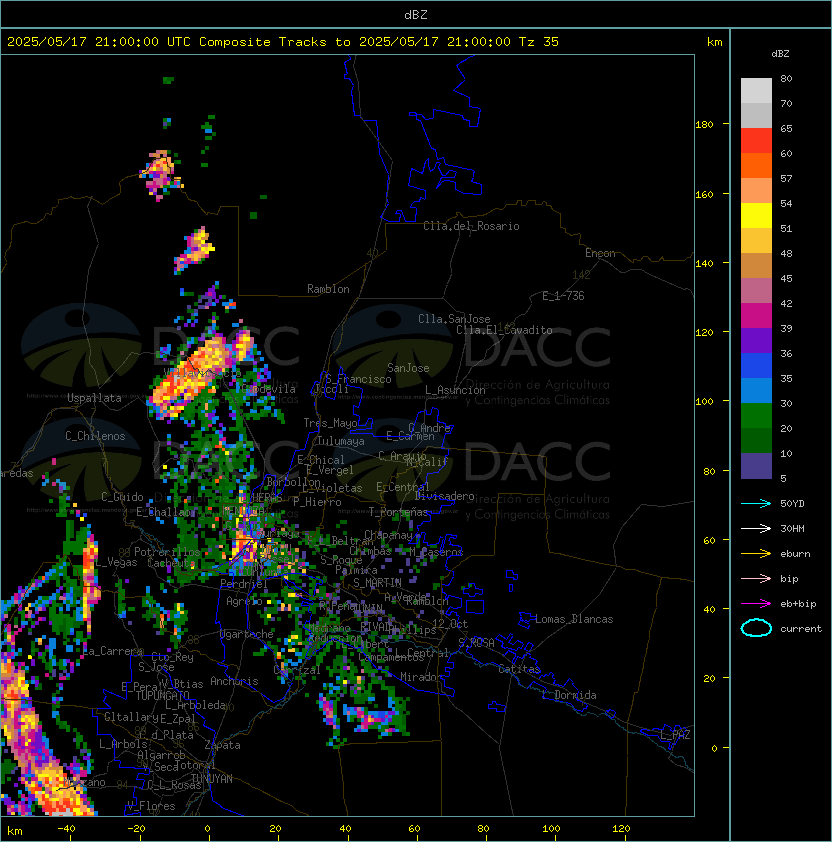Click the 'Tres_Mayo' map label
Screen dimensions: 832x842
[x=330, y=423]
